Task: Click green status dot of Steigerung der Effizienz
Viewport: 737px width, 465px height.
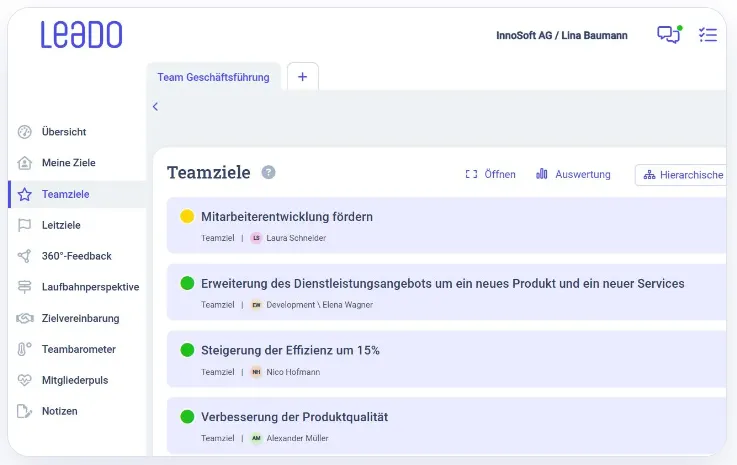Action: [x=187, y=350]
